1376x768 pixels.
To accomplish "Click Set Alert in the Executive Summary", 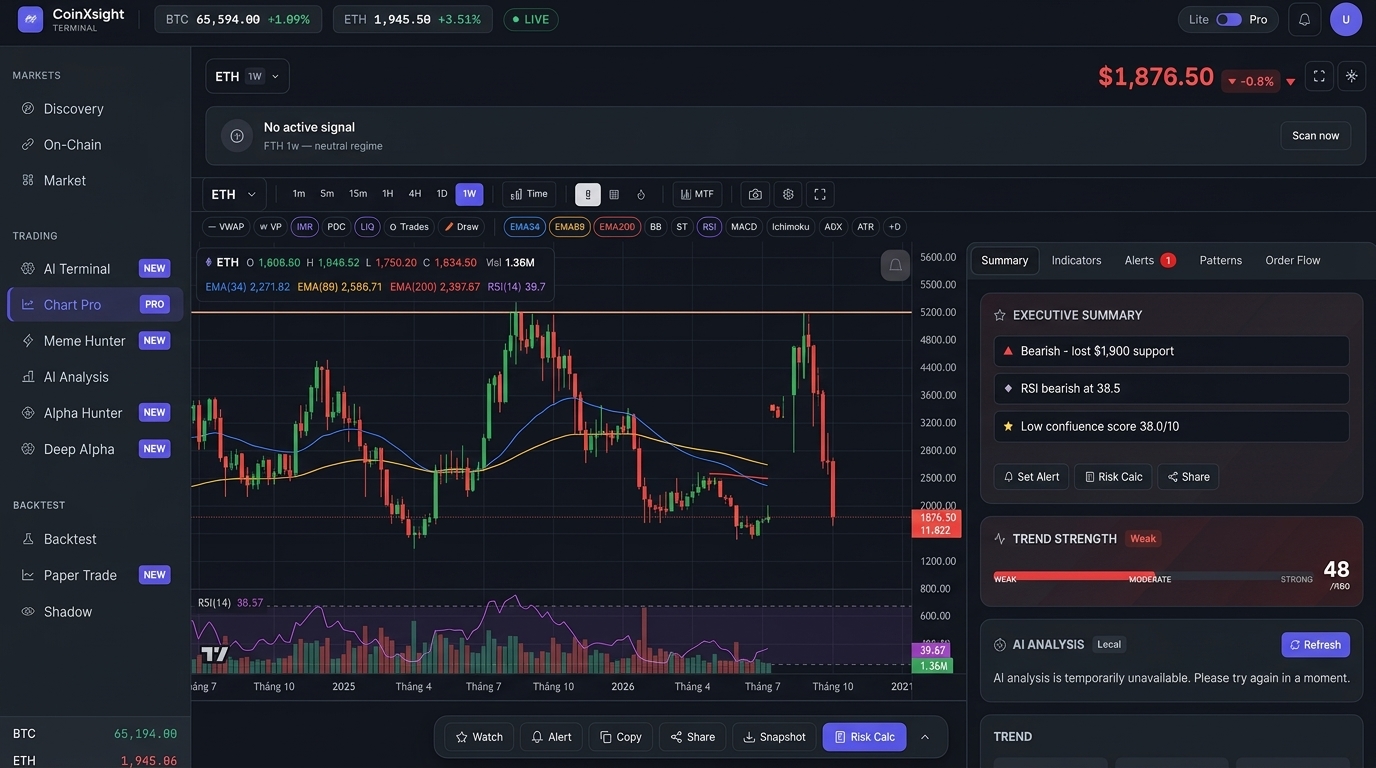I will coord(1031,477).
